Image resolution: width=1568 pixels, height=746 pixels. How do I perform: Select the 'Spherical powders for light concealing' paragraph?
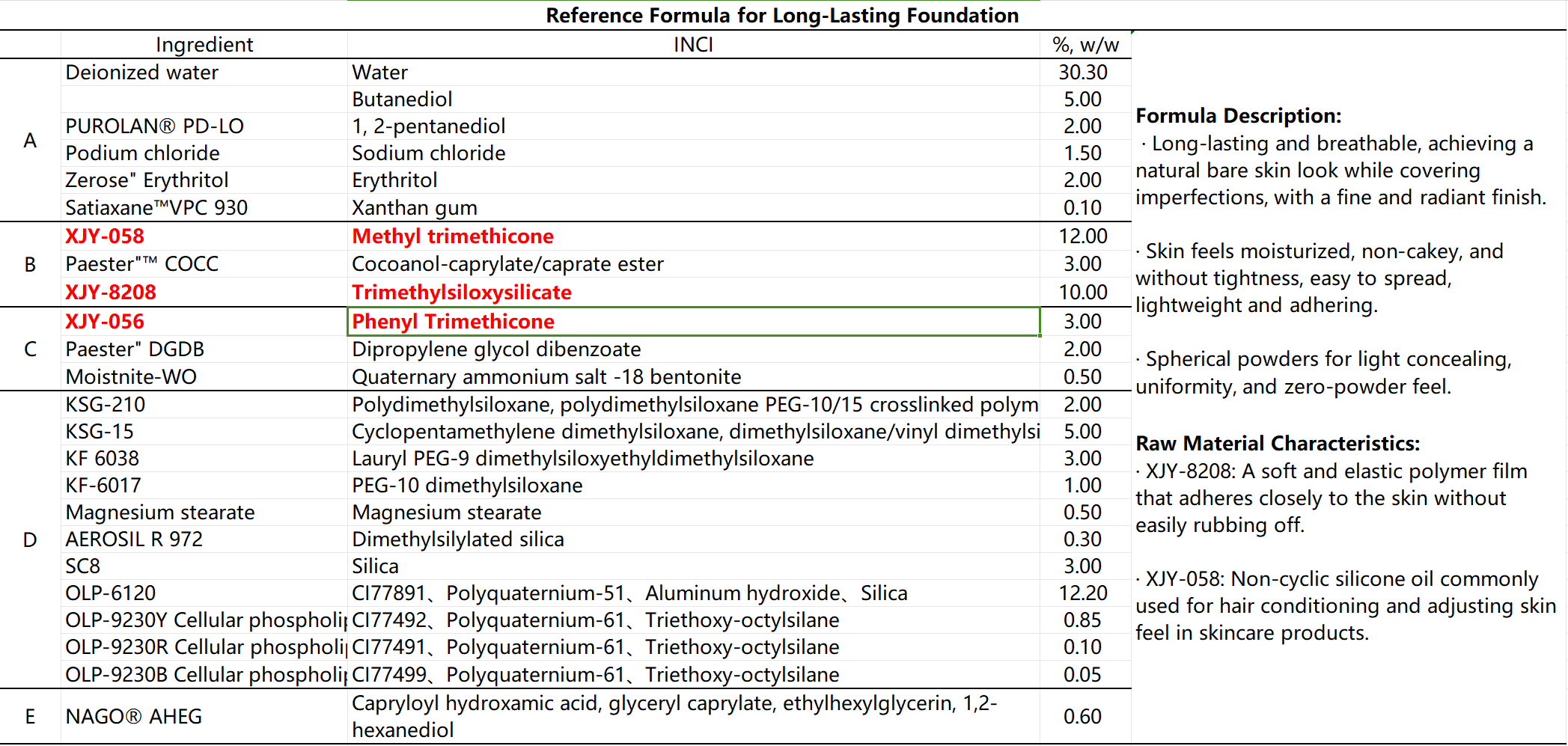click(x=1323, y=373)
